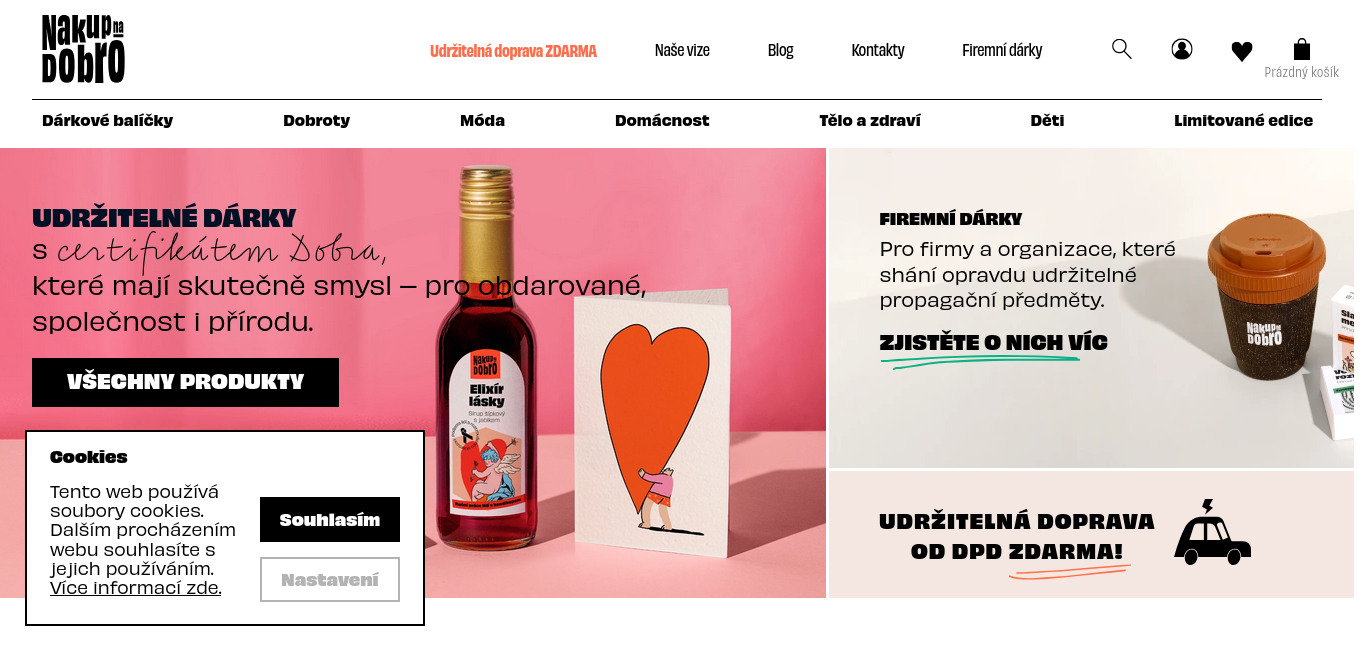View favorites via the heart icon
The image size is (1366, 651).
[x=1242, y=51]
